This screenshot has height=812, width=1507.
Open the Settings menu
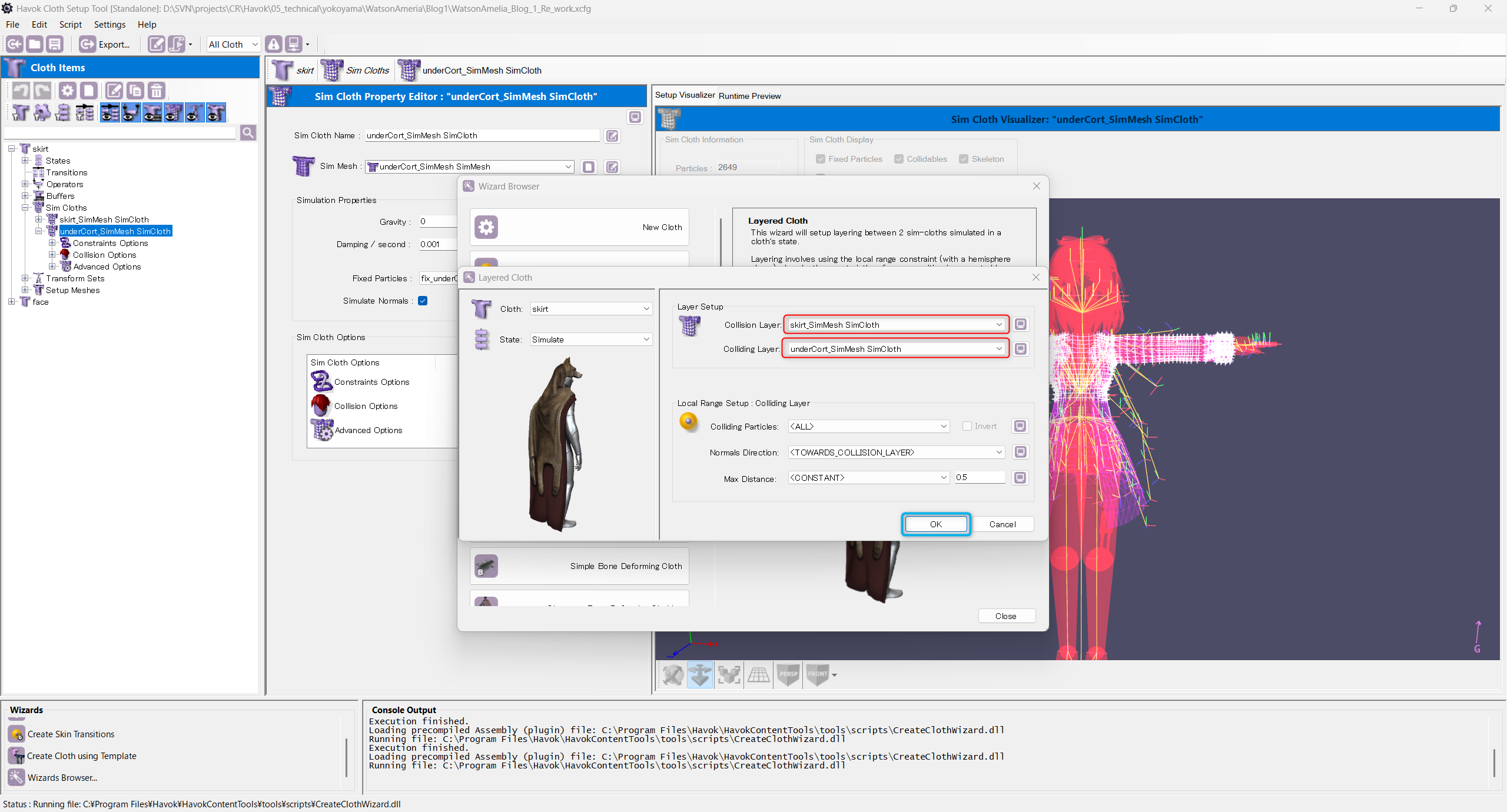point(109,25)
